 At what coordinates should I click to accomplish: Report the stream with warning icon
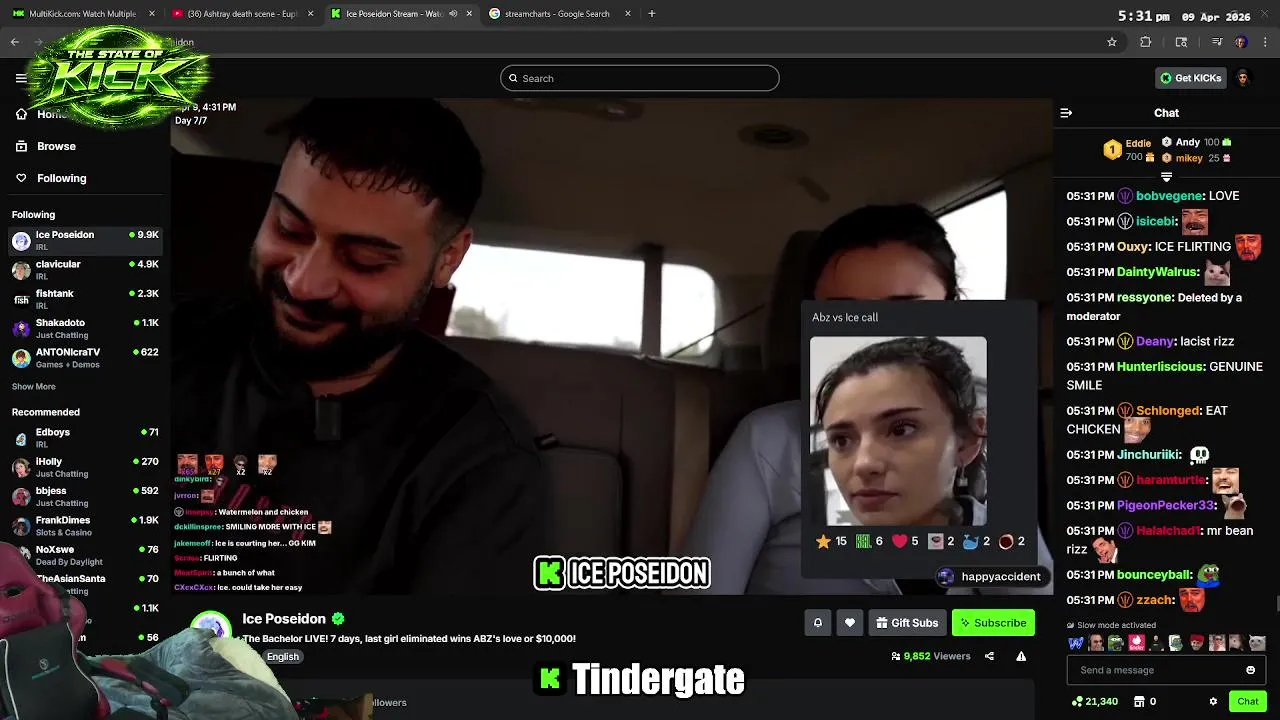tap(1021, 656)
